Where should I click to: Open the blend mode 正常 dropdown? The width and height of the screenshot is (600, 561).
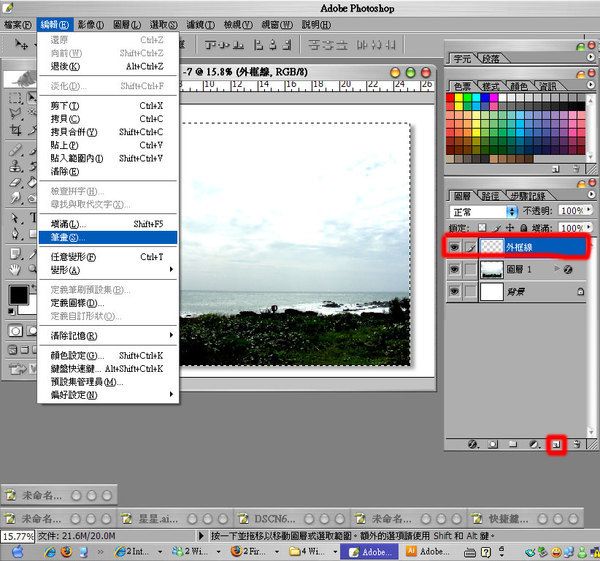[512, 212]
